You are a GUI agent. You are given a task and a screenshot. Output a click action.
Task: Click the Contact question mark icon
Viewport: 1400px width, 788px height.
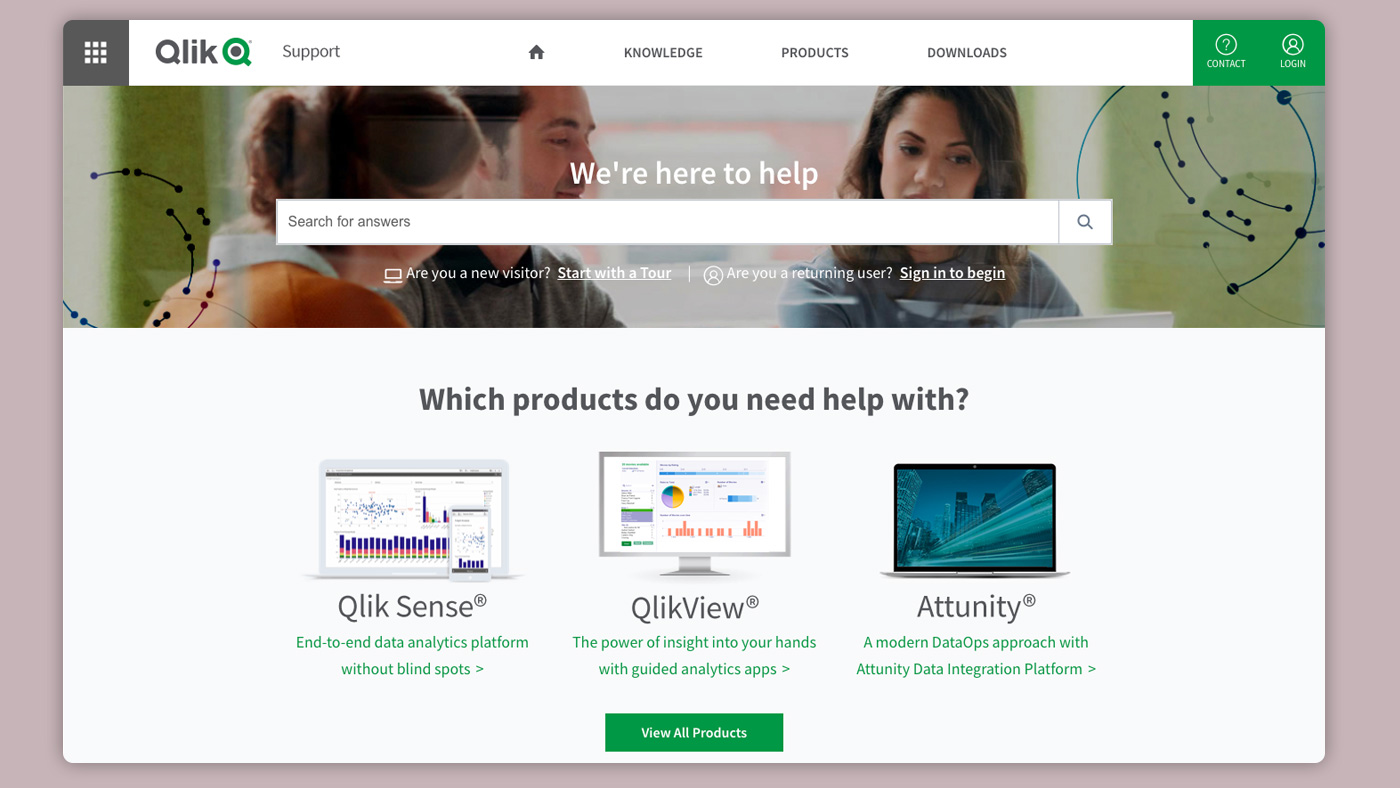pyautogui.click(x=1226, y=45)
